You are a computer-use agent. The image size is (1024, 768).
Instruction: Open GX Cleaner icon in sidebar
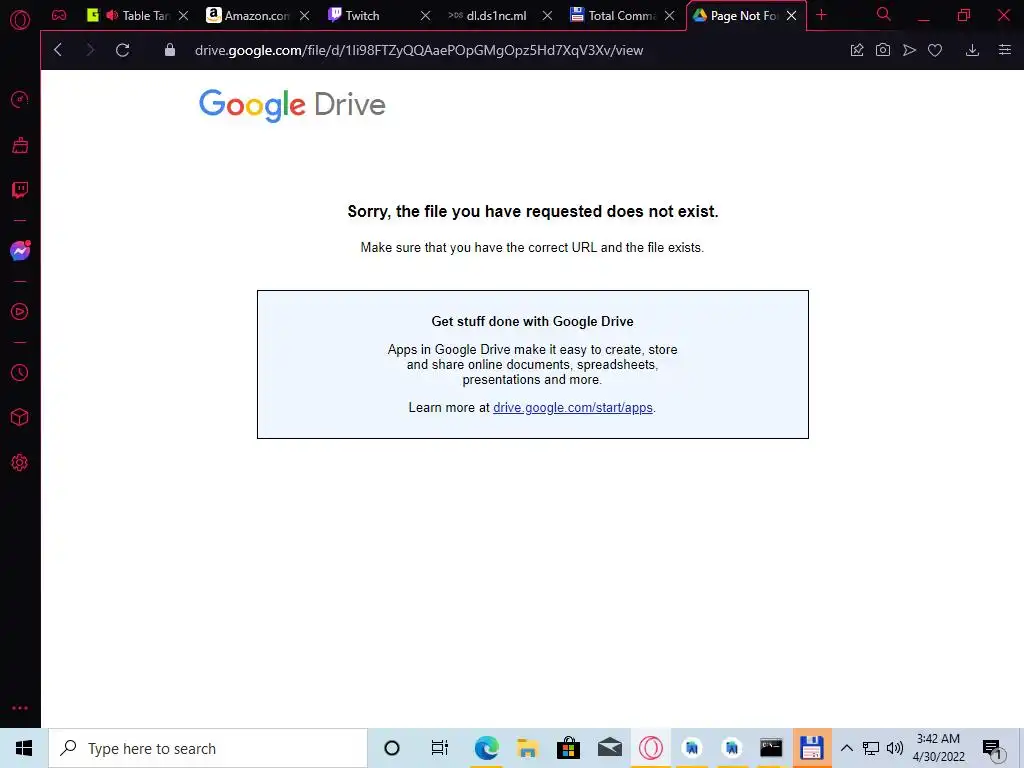tap(20, 145)
